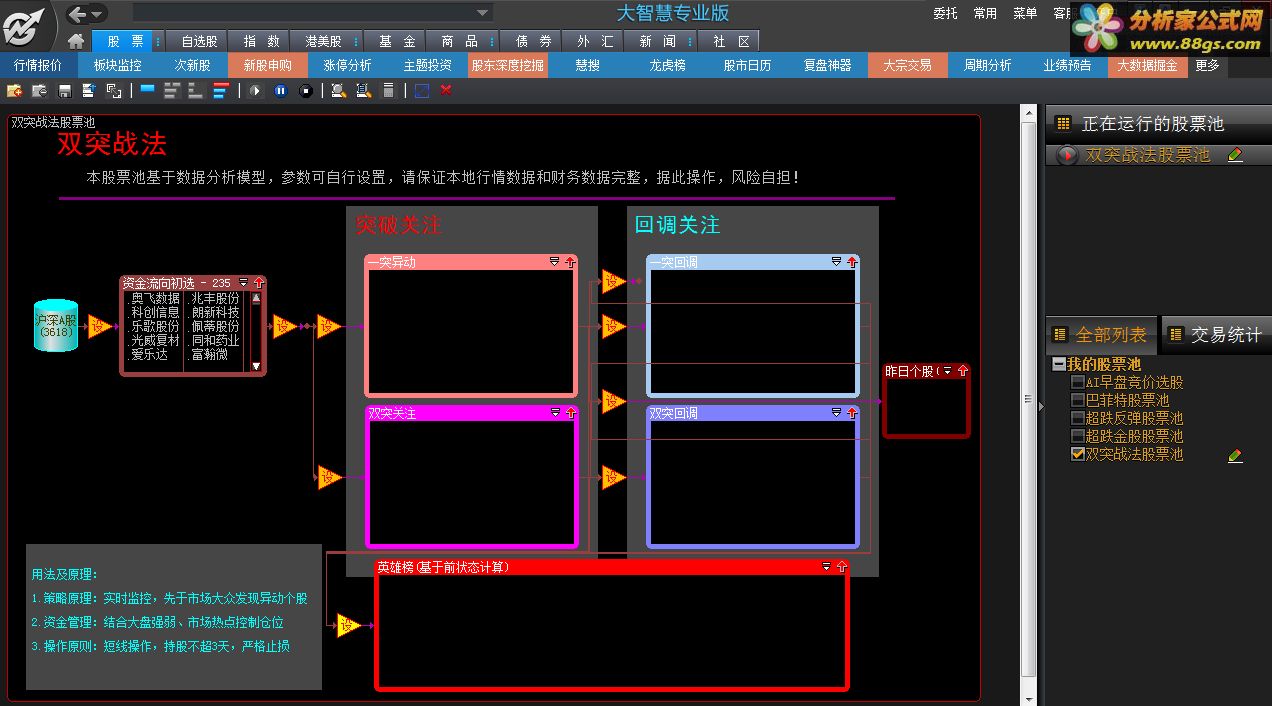Open the 新股申购 highlighted sub-tab
The image size is (1272, 706).
pyautogui.click(x=268, y=65)
